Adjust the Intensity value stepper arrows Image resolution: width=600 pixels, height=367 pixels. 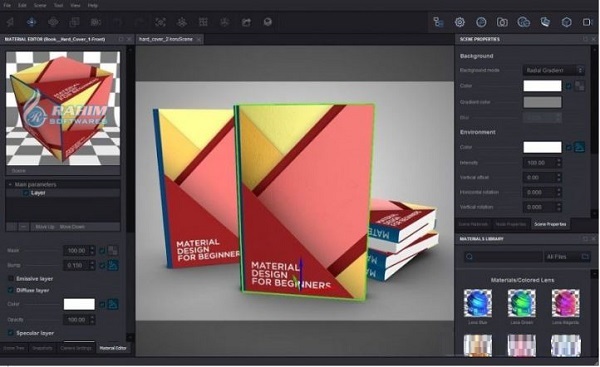[x=559, y=163]
